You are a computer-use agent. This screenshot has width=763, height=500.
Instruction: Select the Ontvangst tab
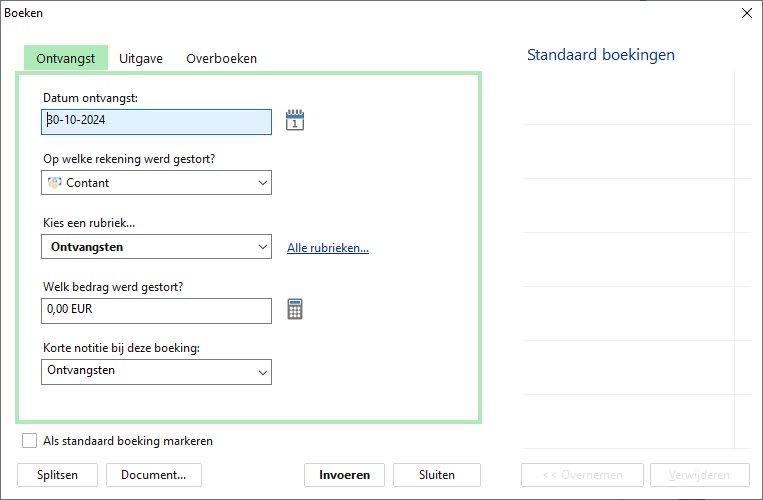pos(66,58)
